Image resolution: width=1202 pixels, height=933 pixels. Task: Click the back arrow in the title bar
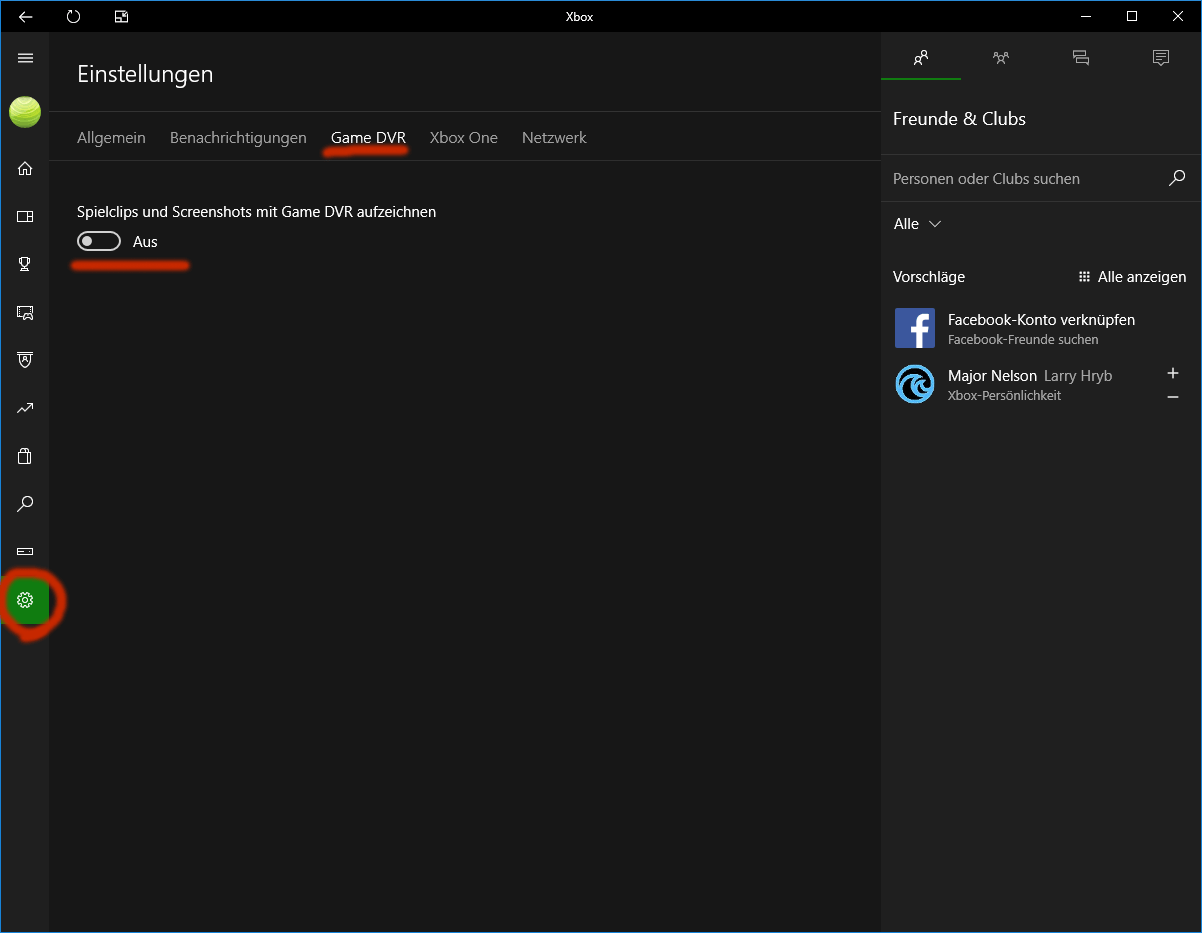25,16
